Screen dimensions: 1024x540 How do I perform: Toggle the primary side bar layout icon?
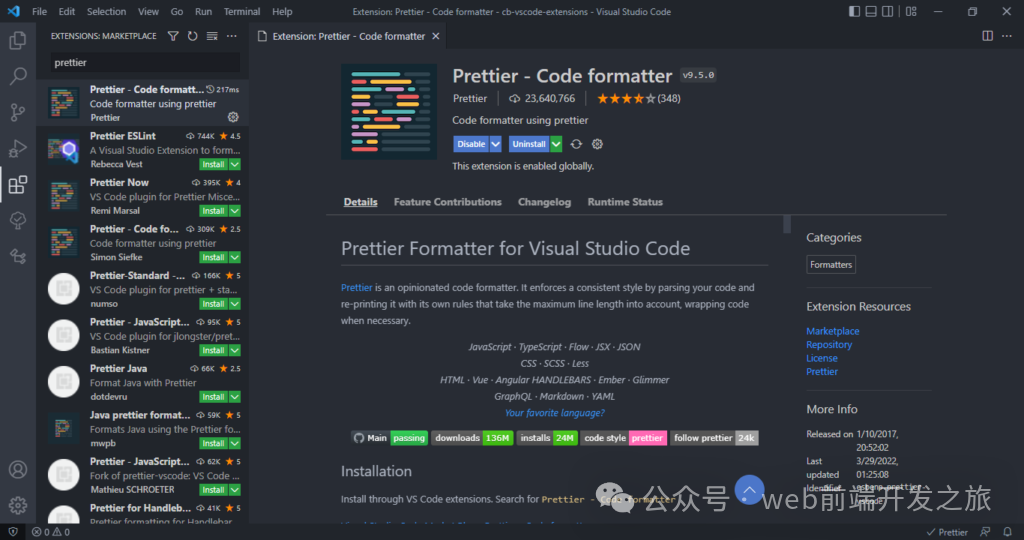(x=854, y=12)
